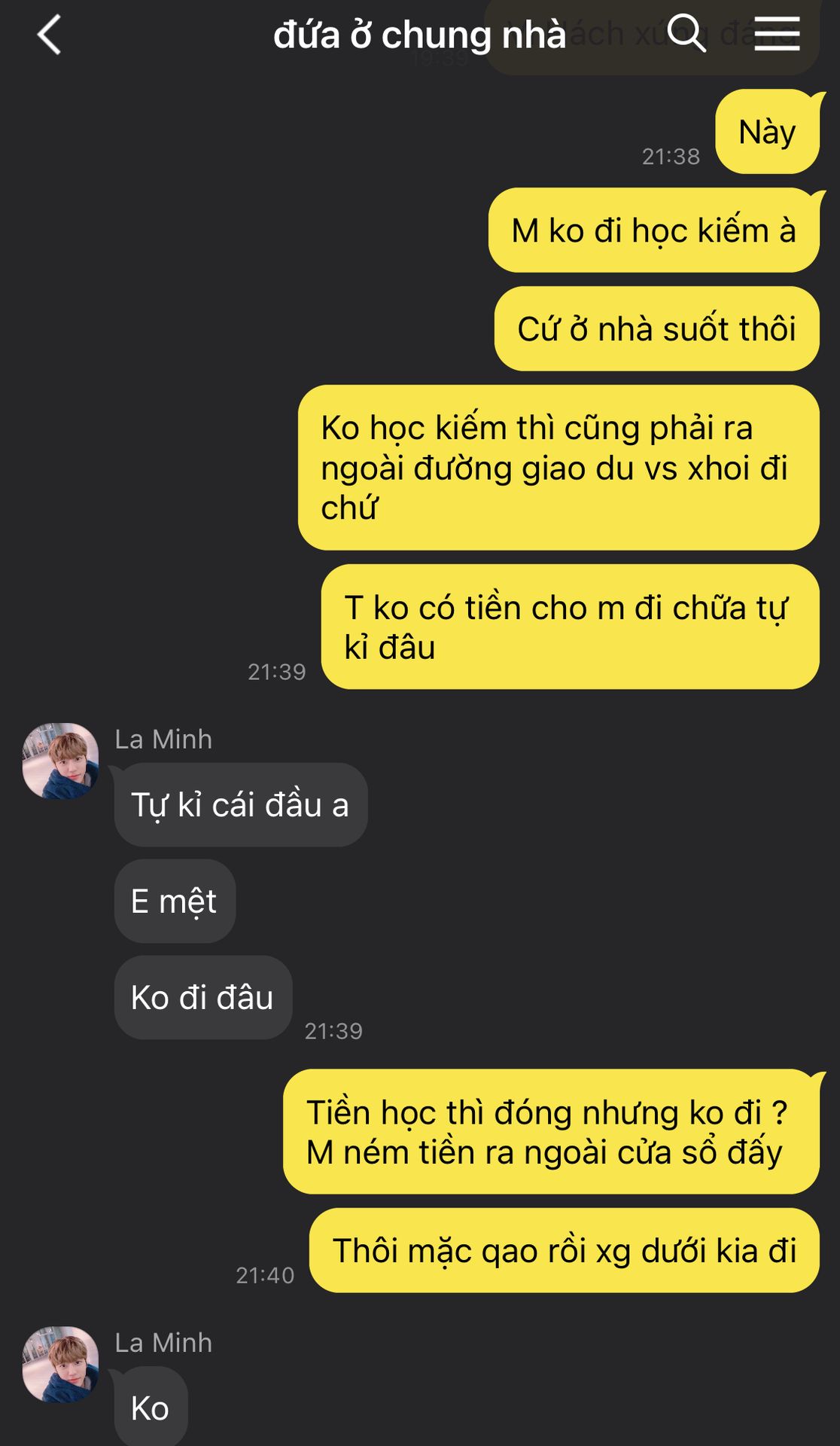Image resolution: width=840 pixels, height=1446 pixels.
Task: Open the hamburger menu icon
Action: pos(777,34)
